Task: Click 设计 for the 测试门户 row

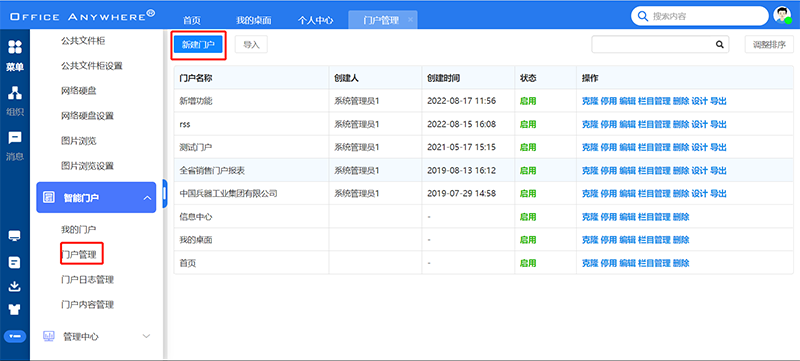Action: pos(699,147)
